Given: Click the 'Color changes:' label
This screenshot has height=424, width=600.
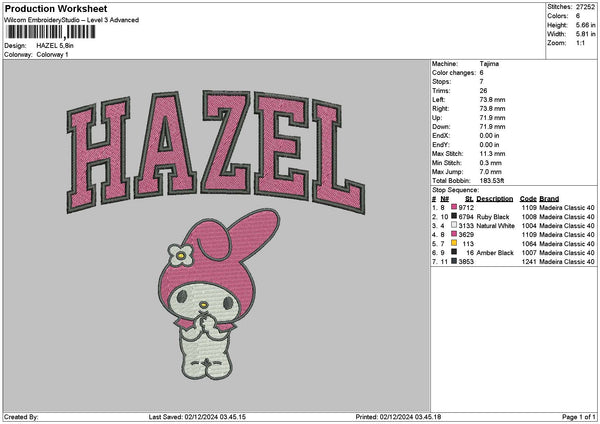Looking at the screenshot, I should click(454, 73).
